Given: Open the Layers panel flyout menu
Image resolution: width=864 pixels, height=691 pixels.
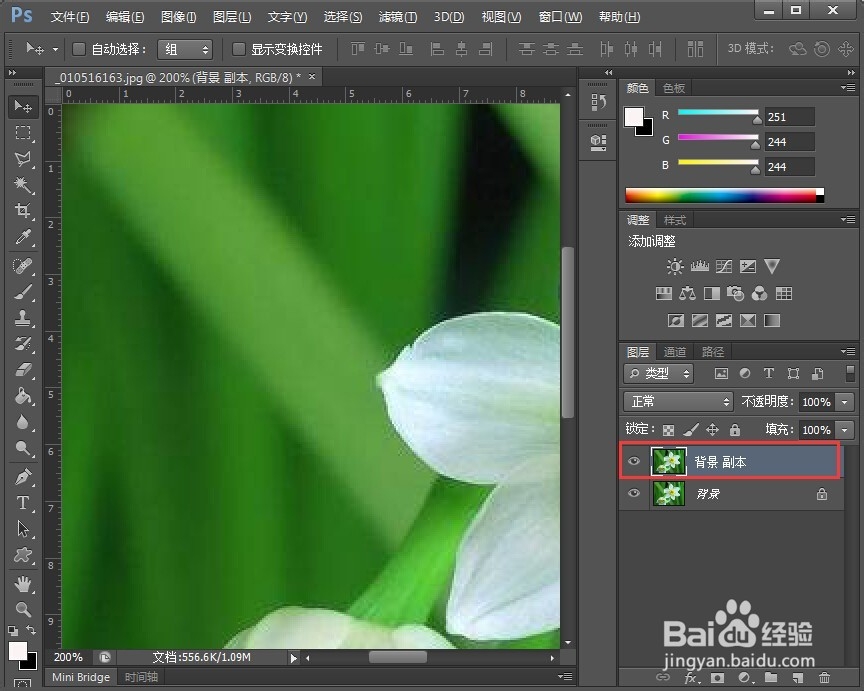Looking at the screenshot, I should click(848, 351).
